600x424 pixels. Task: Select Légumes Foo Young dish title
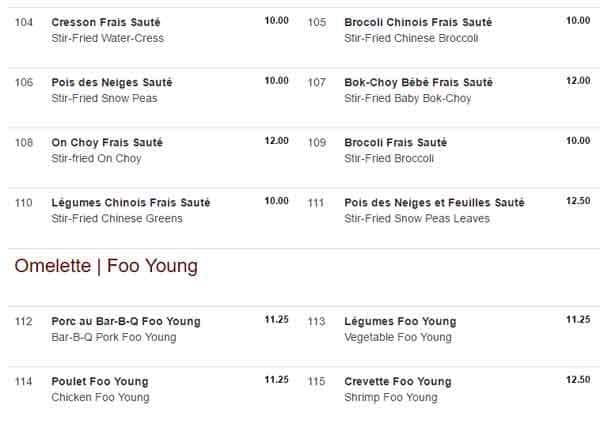pos(400,321)
